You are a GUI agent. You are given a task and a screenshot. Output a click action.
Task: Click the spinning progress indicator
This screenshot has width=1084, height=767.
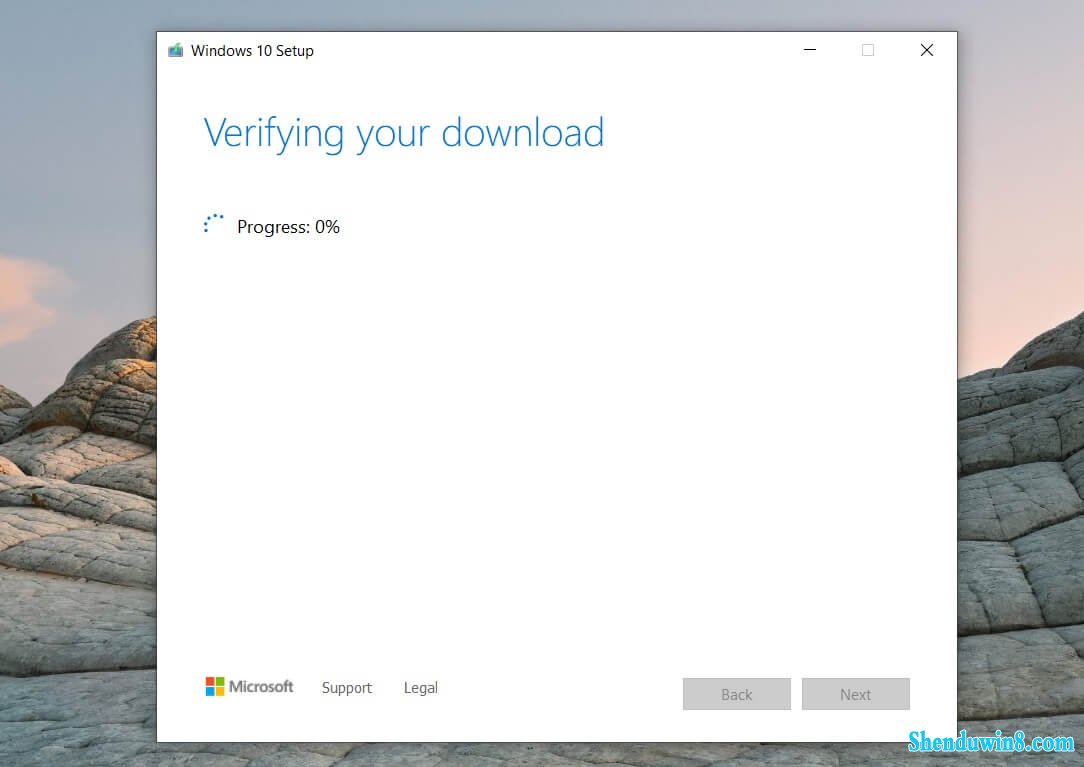click(214, 223)
